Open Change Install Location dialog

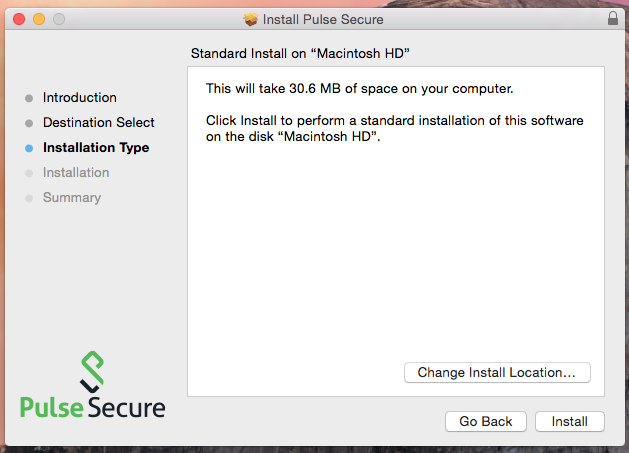[x=497, y=372]
